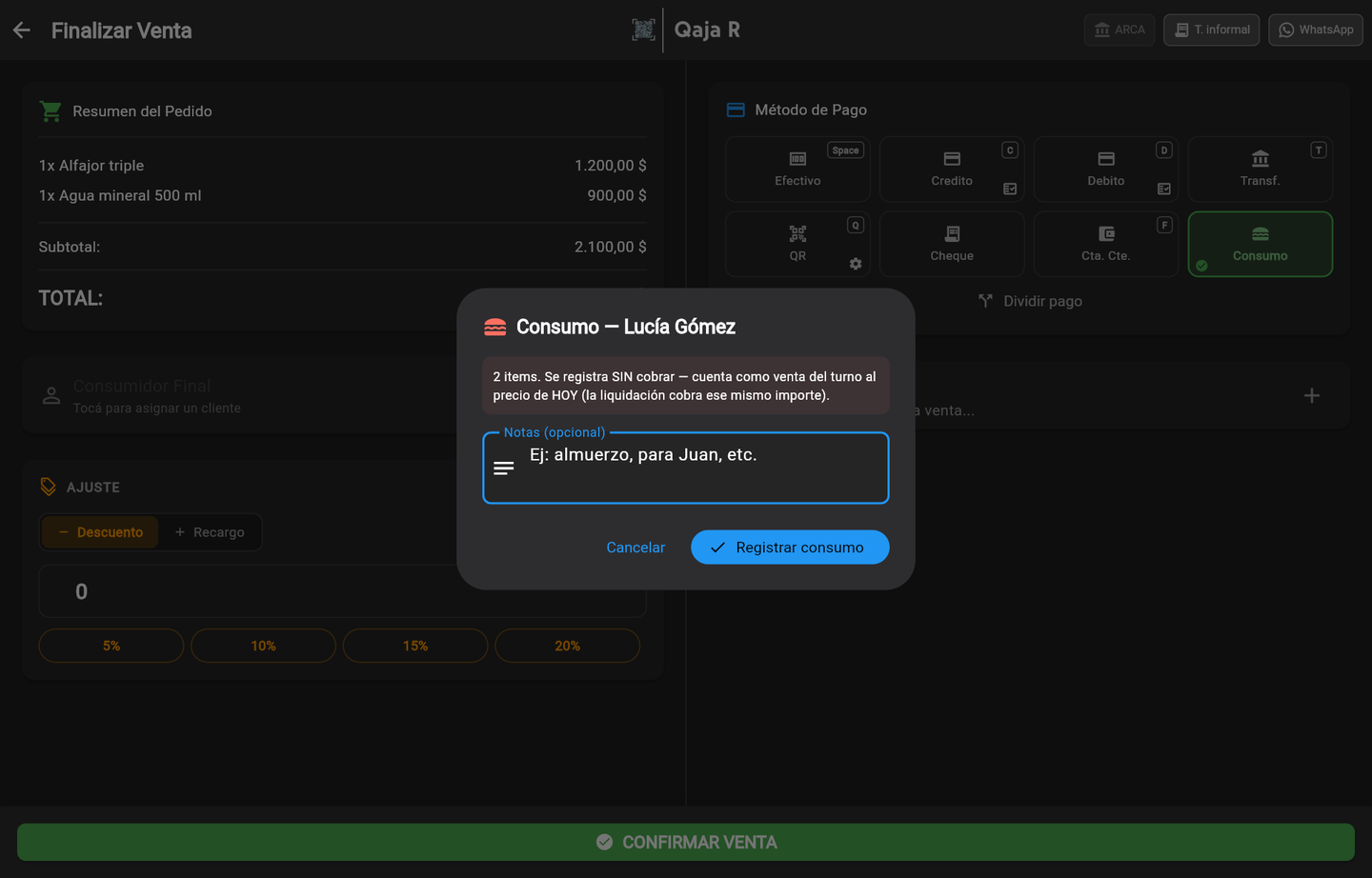Click the card icon beside Método de Pago
The height and width of the screenshot is (878, 1372).
pyautogui.click(x=736, y=110)
